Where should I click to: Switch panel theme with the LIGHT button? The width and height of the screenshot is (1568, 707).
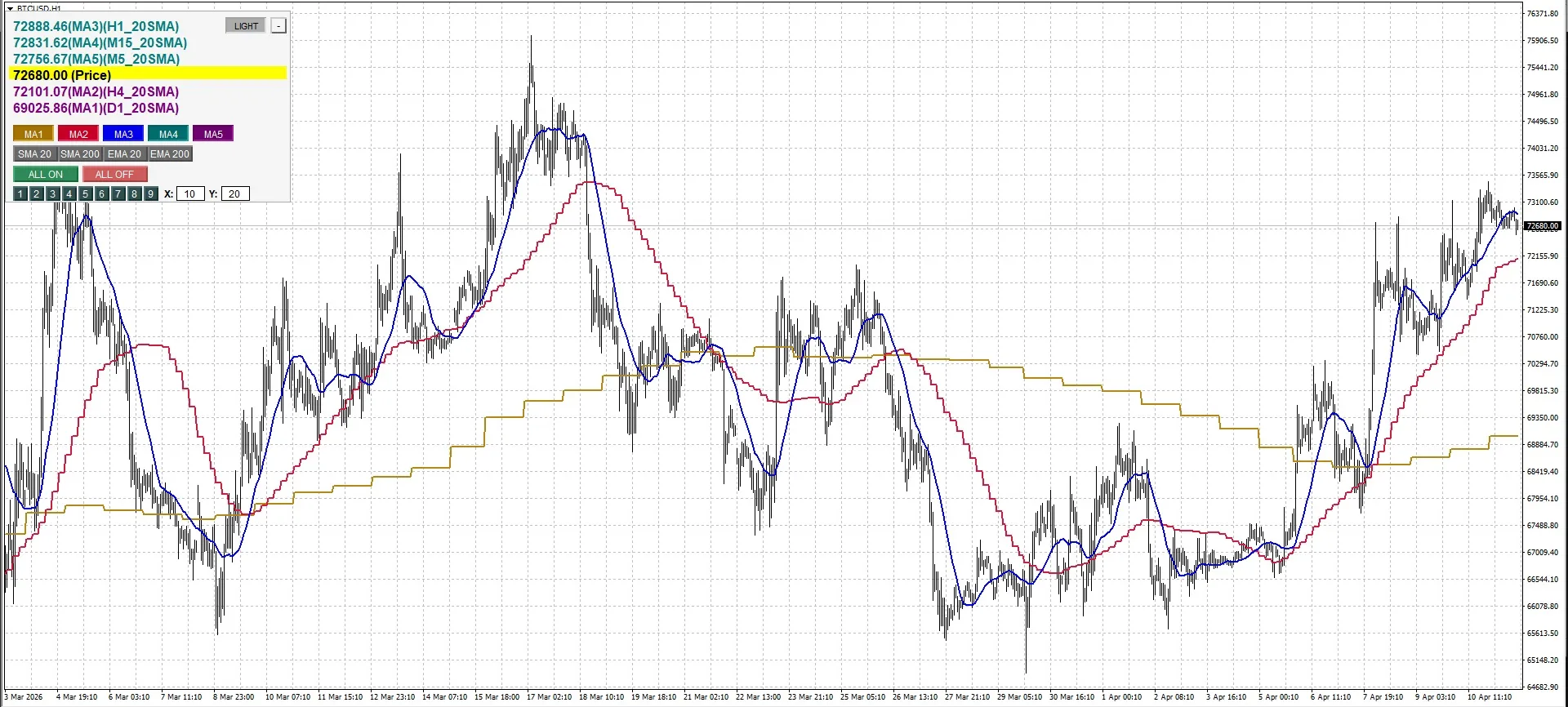246,26
